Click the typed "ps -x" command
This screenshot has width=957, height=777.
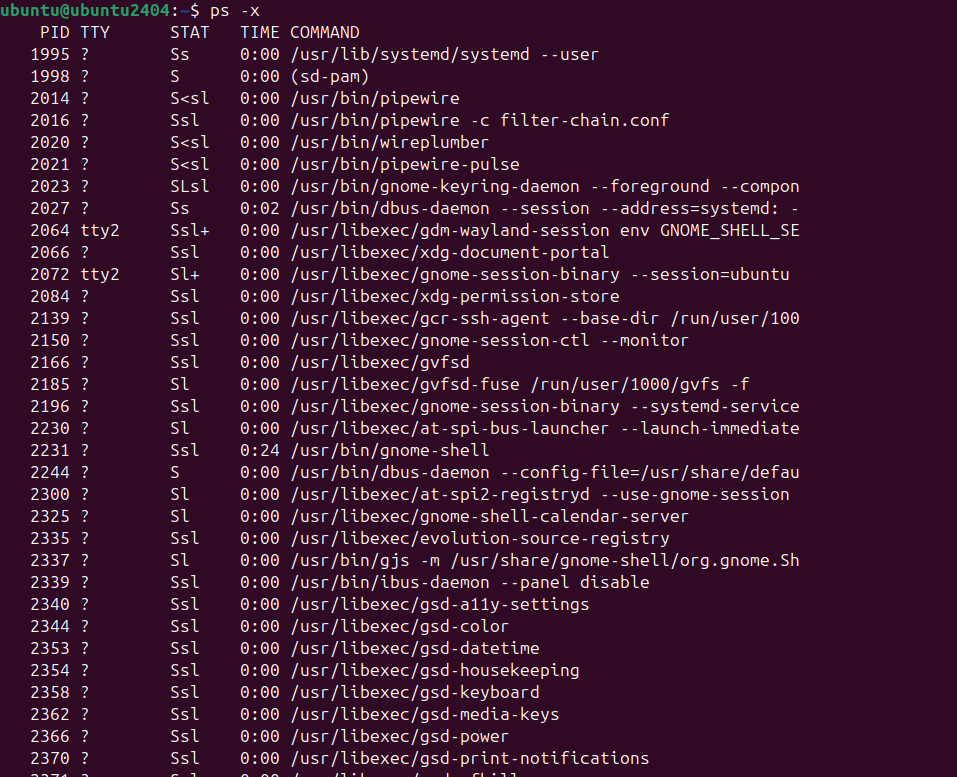[239, 10]
